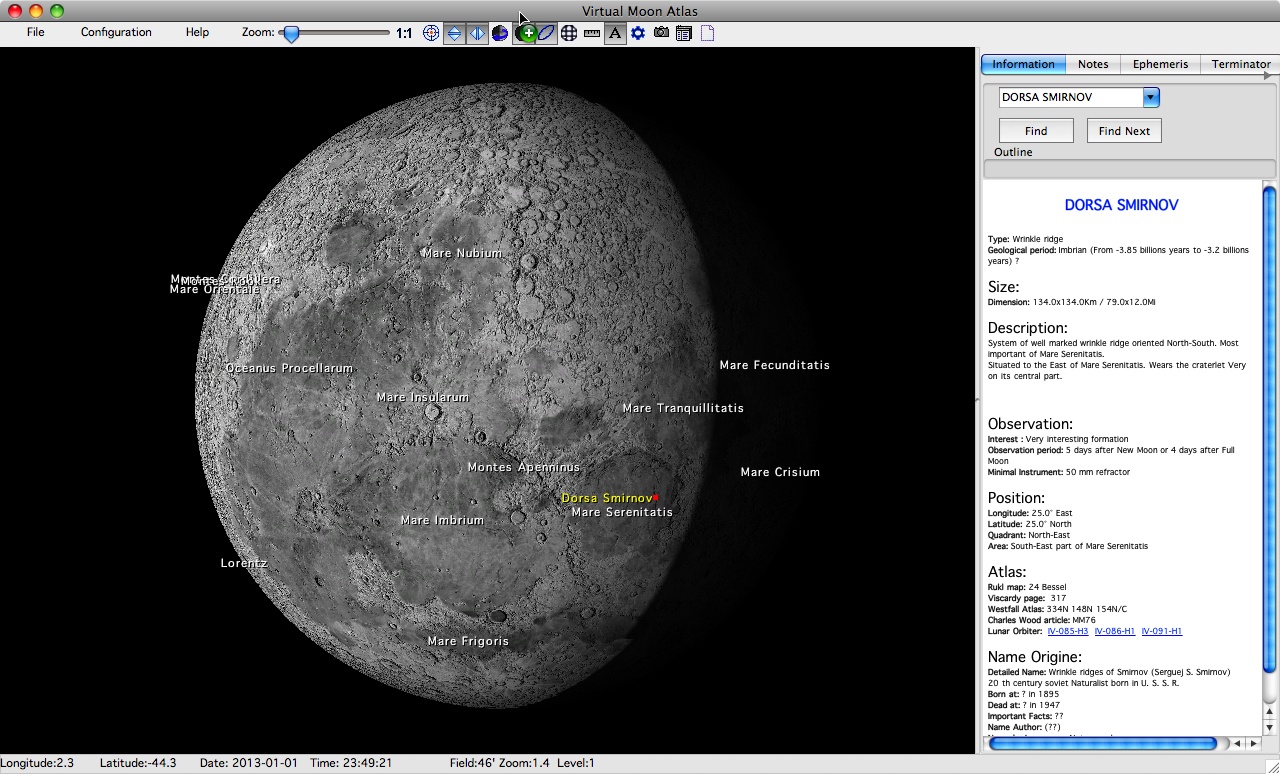This screenshot has height=774, width=1280.
Task: Click the blue ellipse libration icon
Action: [547, 33]
